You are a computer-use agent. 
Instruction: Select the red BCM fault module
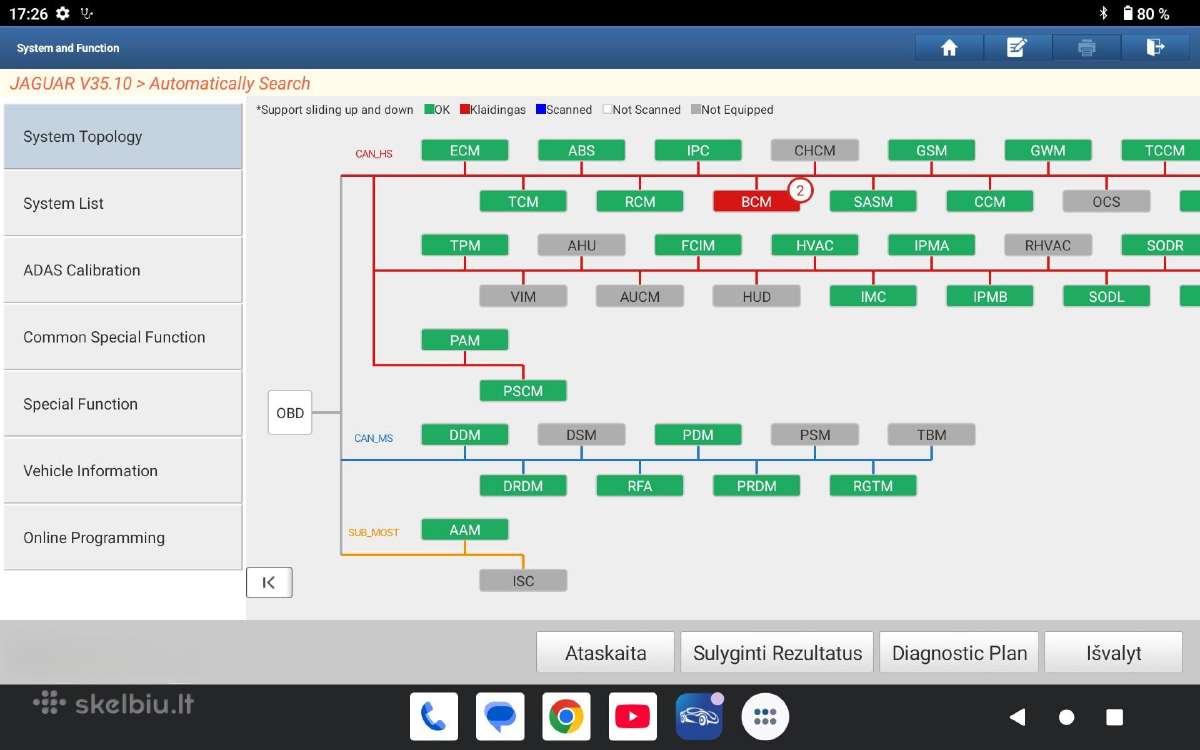pos(756,201)
